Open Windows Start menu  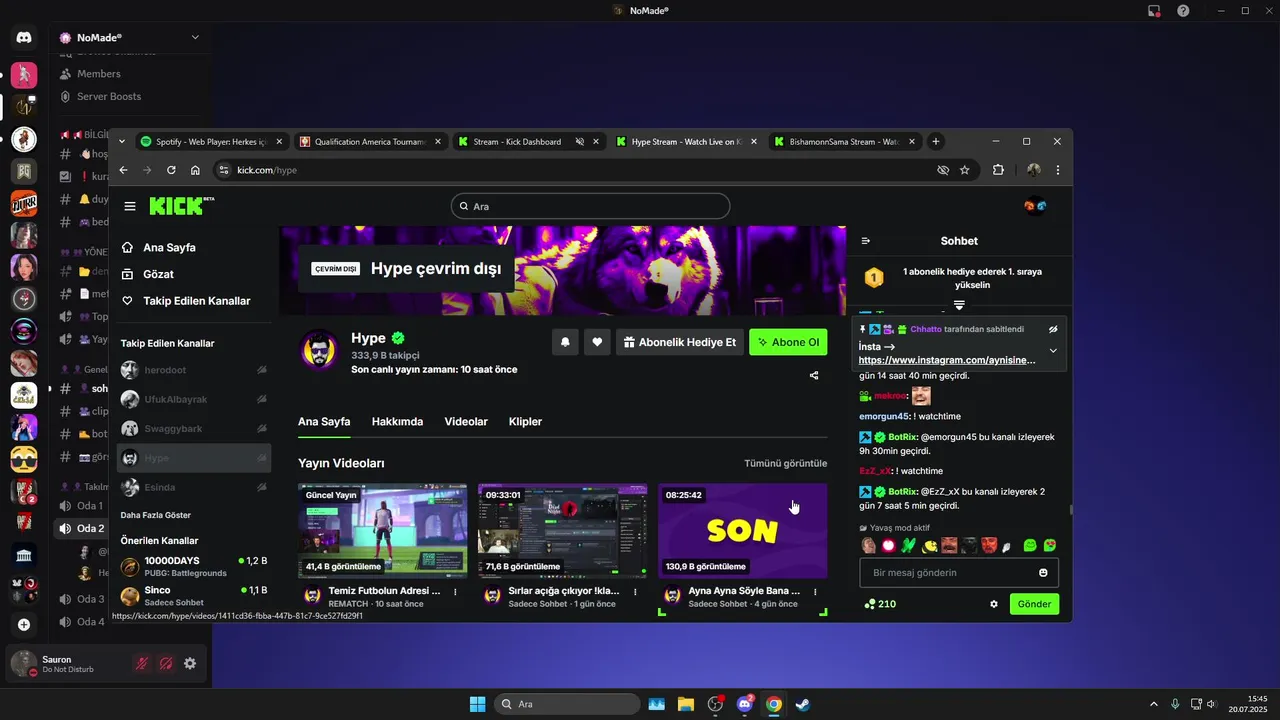477,704
